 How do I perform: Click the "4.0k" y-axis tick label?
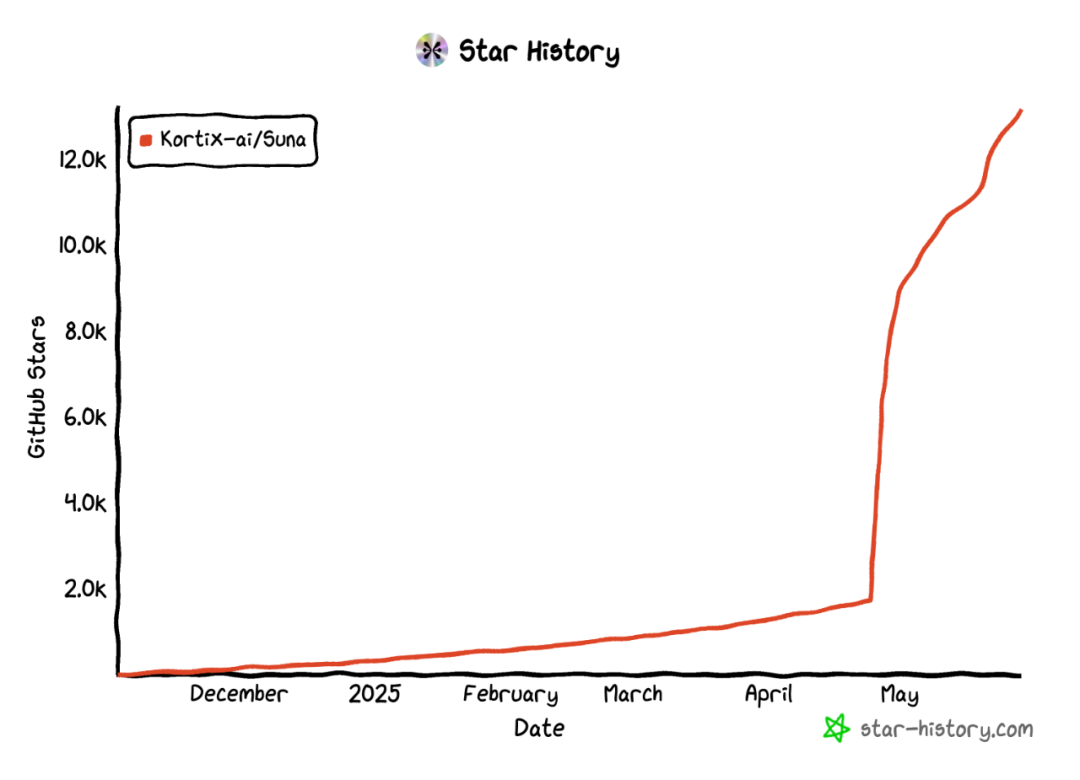(x=85, y=503)
